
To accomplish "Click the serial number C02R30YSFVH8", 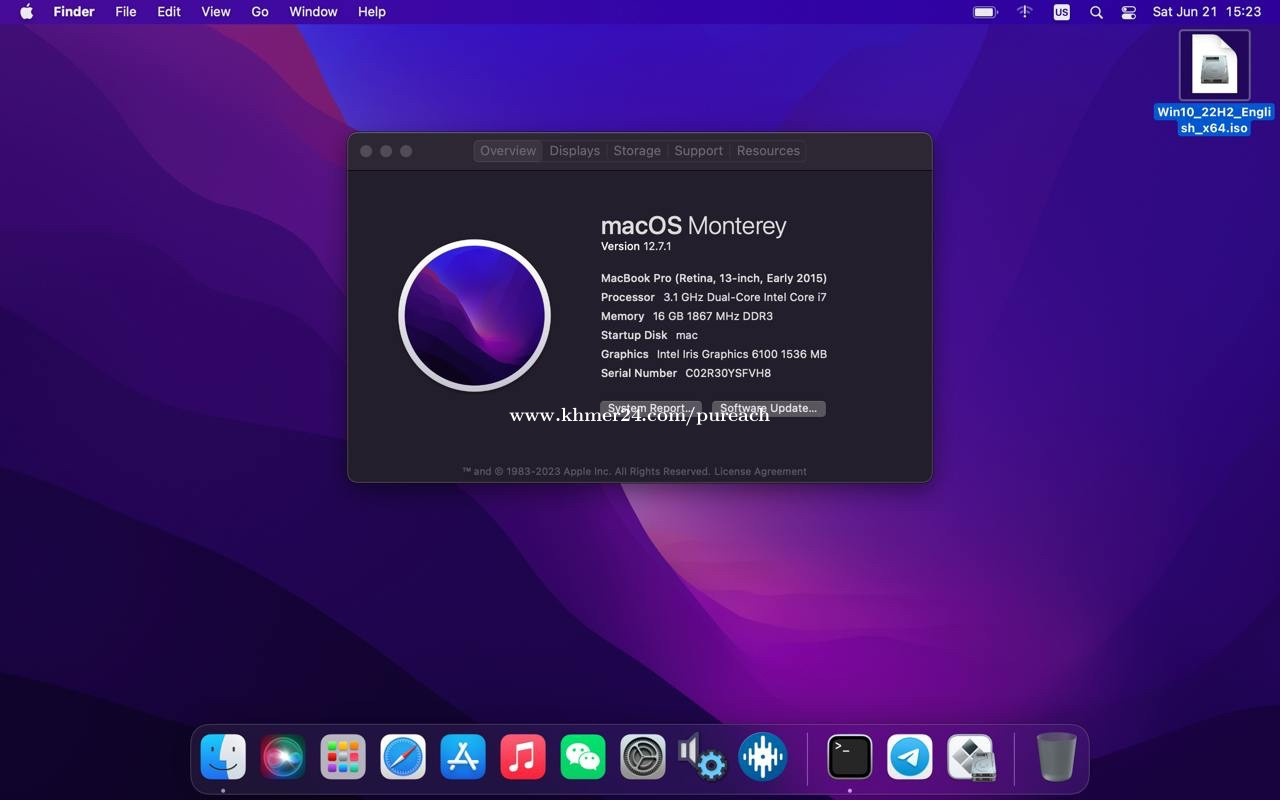I will pyautogui.click(x=728, y=373).
